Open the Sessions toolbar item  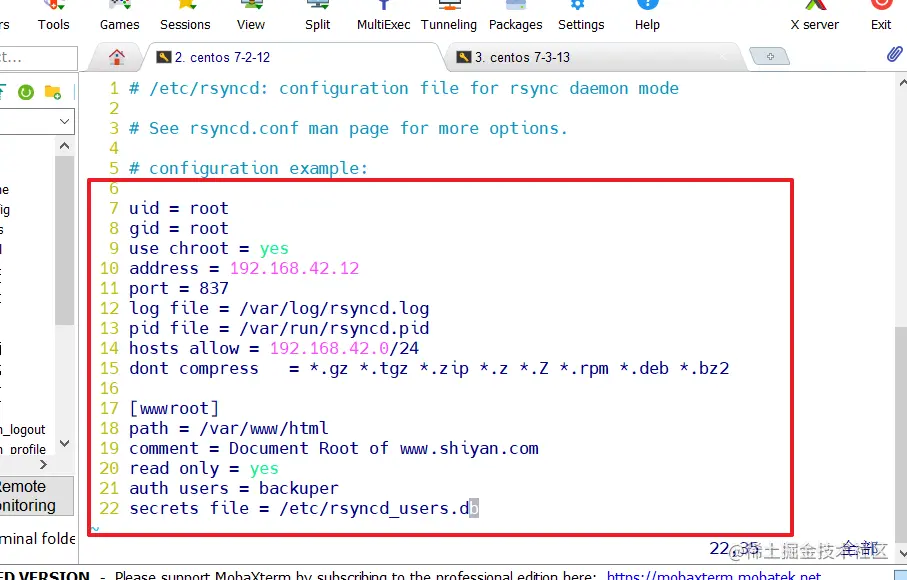185,16
